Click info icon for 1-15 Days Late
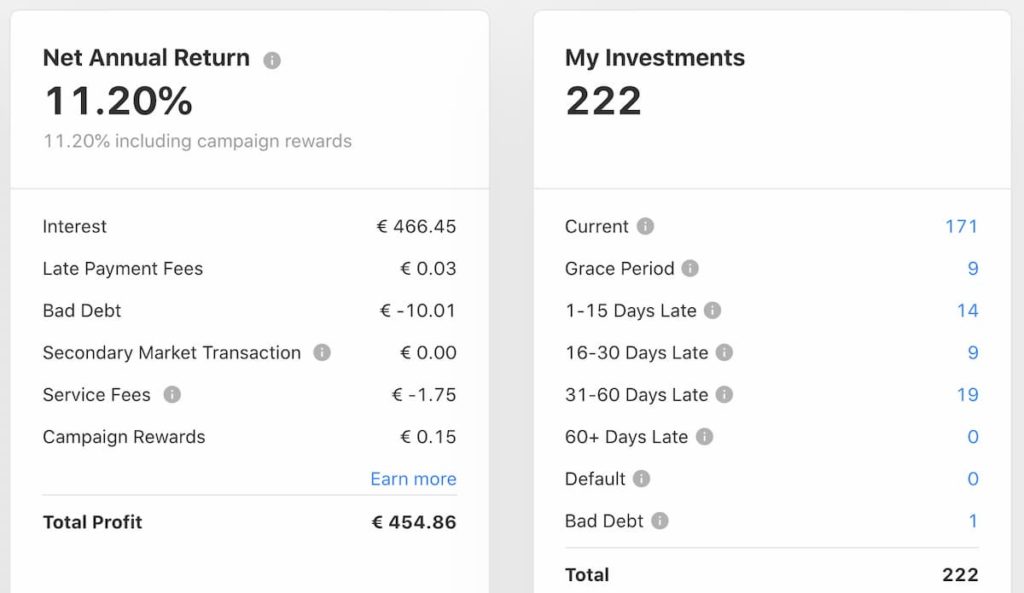 (712, 310)
